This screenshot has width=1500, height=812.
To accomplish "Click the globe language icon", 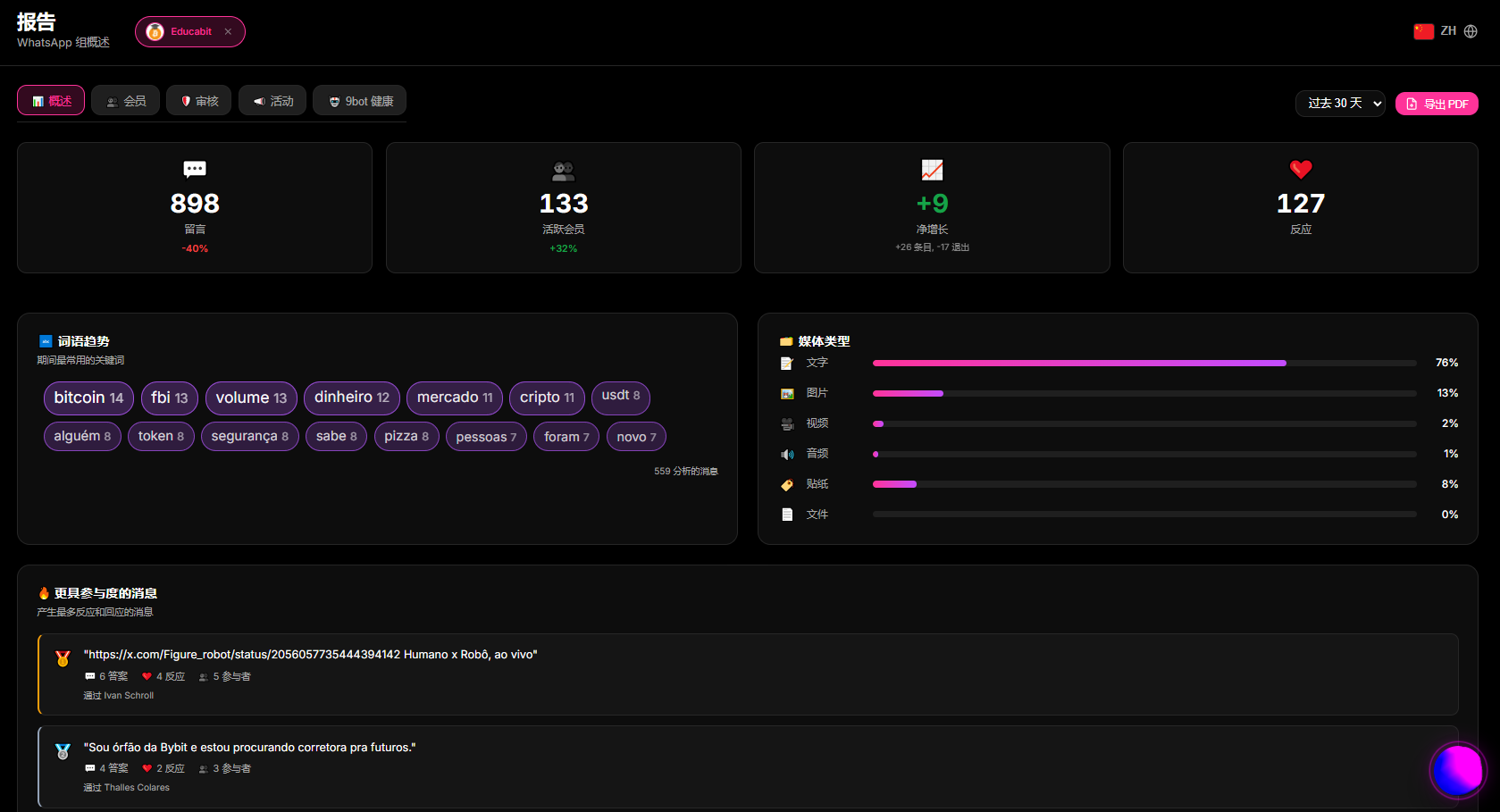I will [x=1471, y=31].
